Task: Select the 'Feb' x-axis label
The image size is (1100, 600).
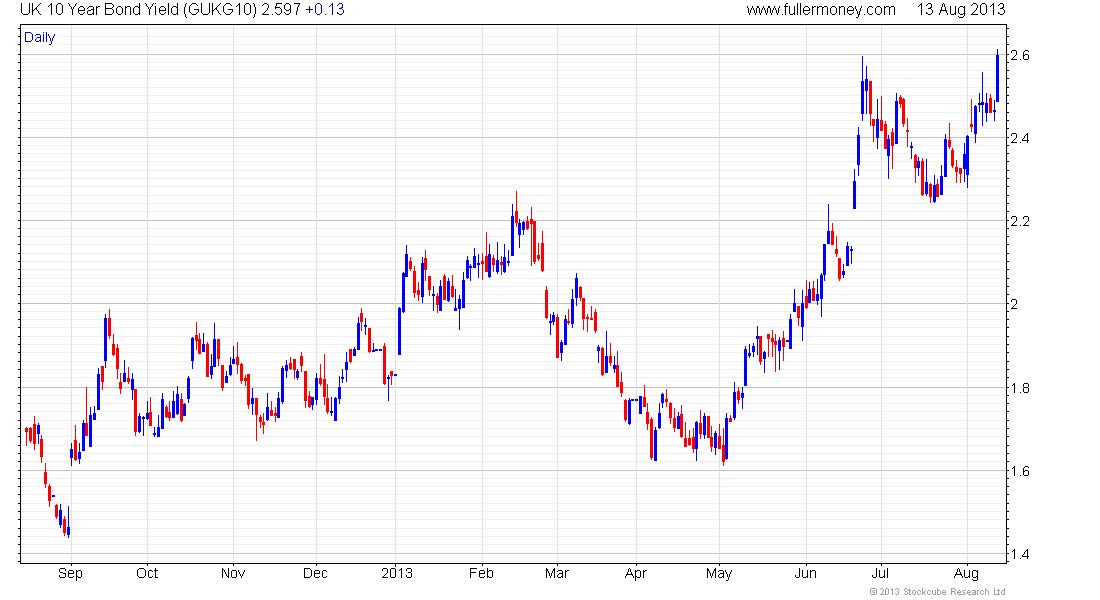Action: click(481, 573)
